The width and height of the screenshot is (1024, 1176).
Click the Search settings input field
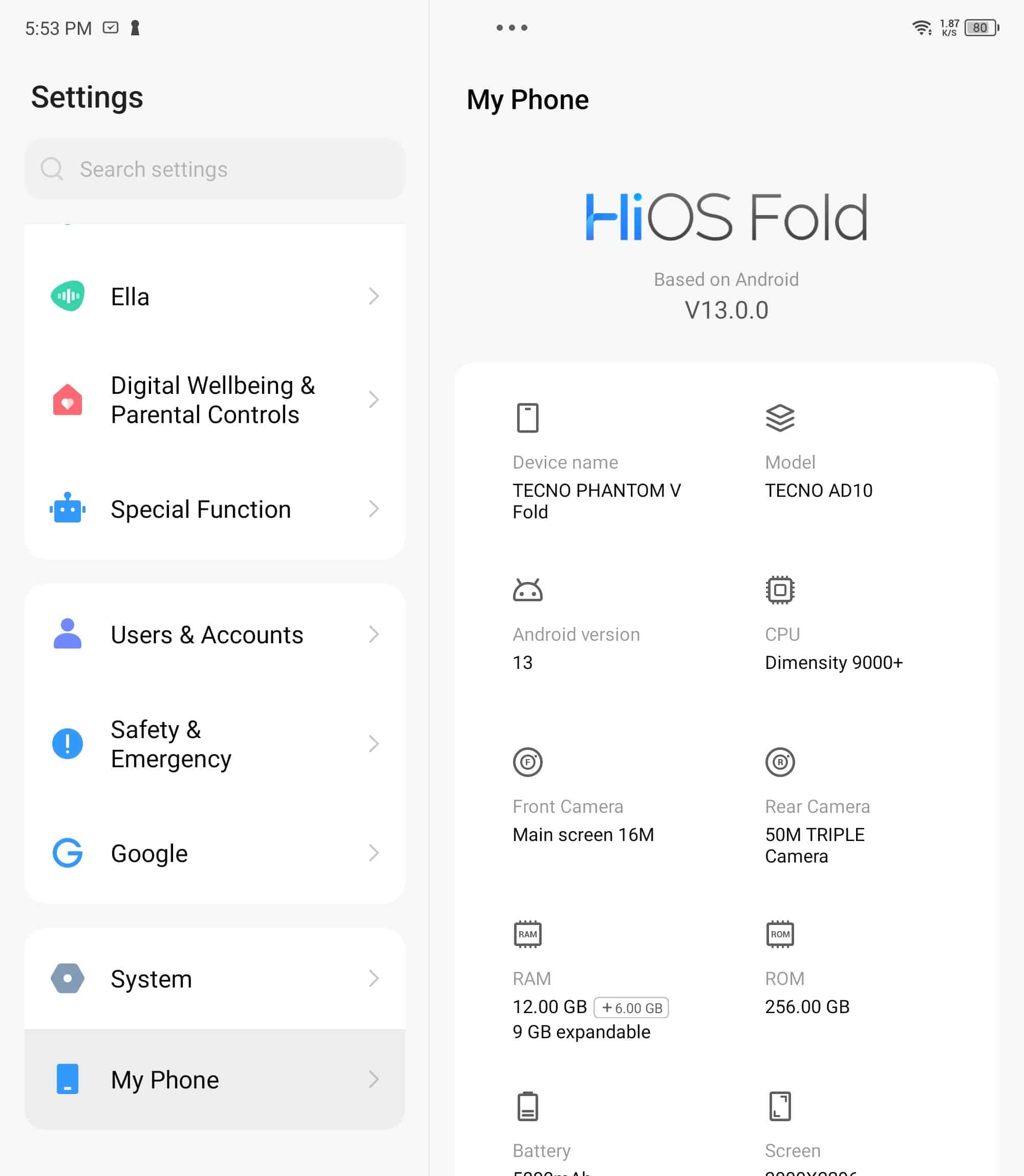tap(215, 169)
